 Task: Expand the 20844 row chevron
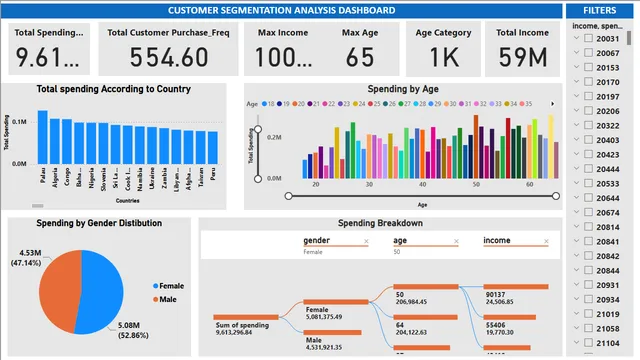pyautogui.click(x=576, y=270)
